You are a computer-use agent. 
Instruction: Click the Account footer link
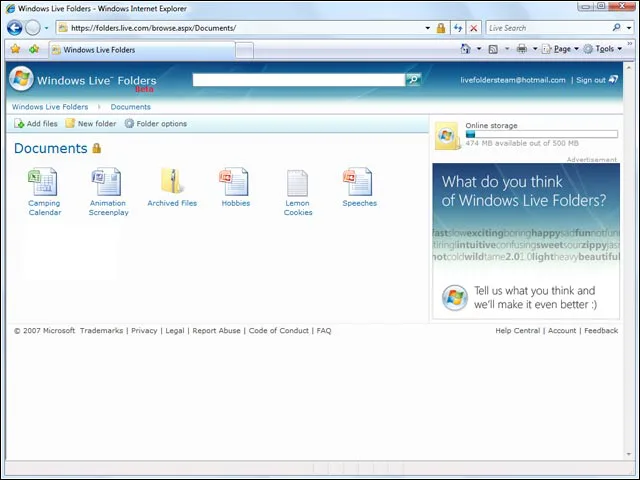pos(562,331)
